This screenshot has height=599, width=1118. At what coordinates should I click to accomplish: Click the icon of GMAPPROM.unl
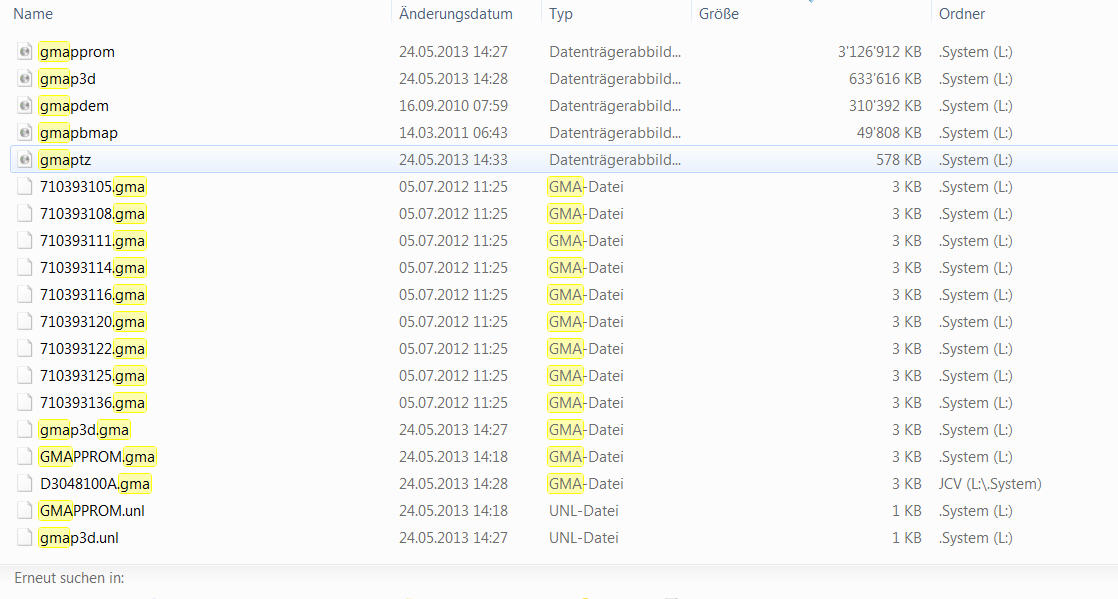(25, 511)
